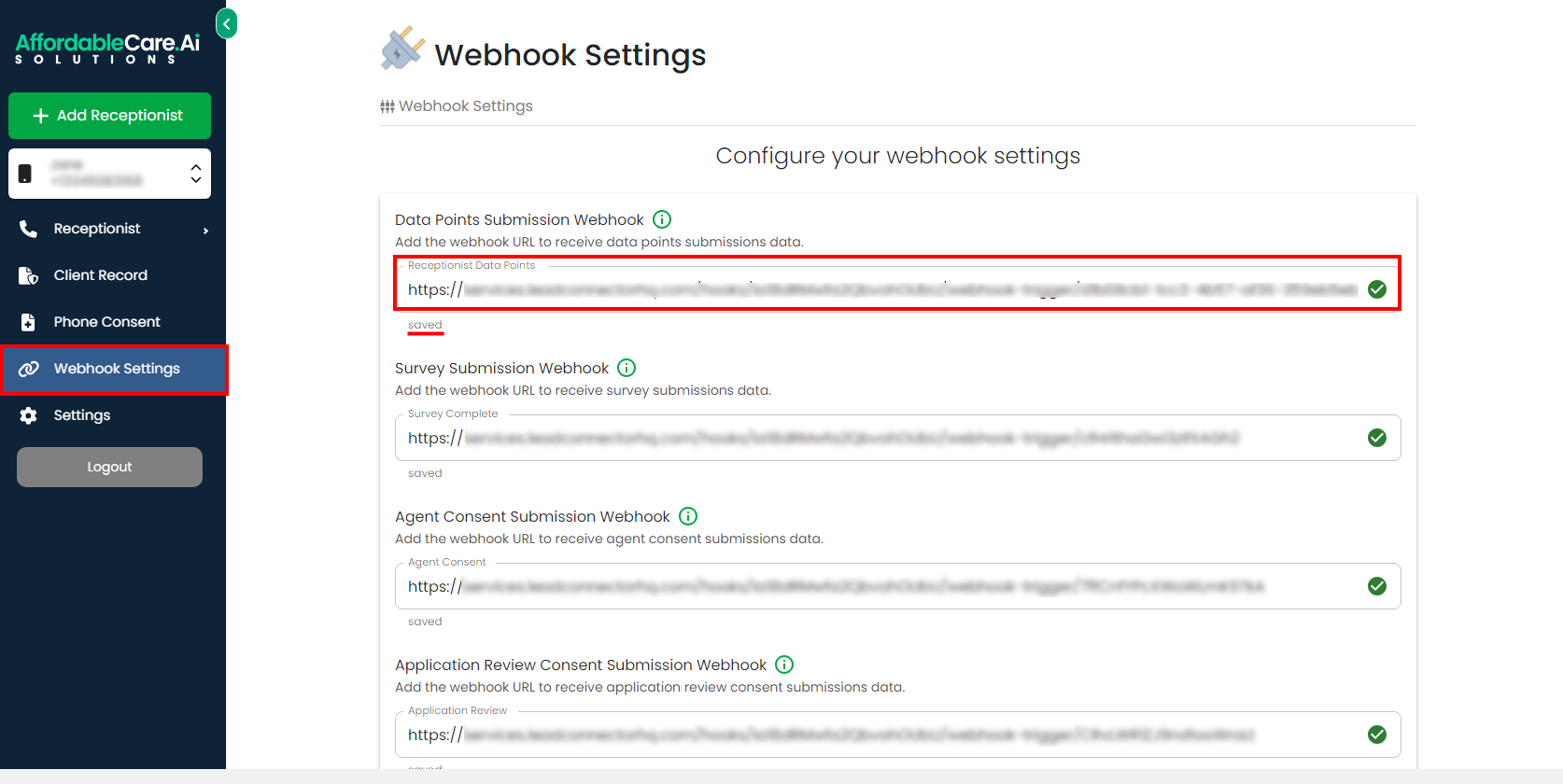The image size is (1563, 784).
Task: Select the Client Record icon
Action: (29, 274)
